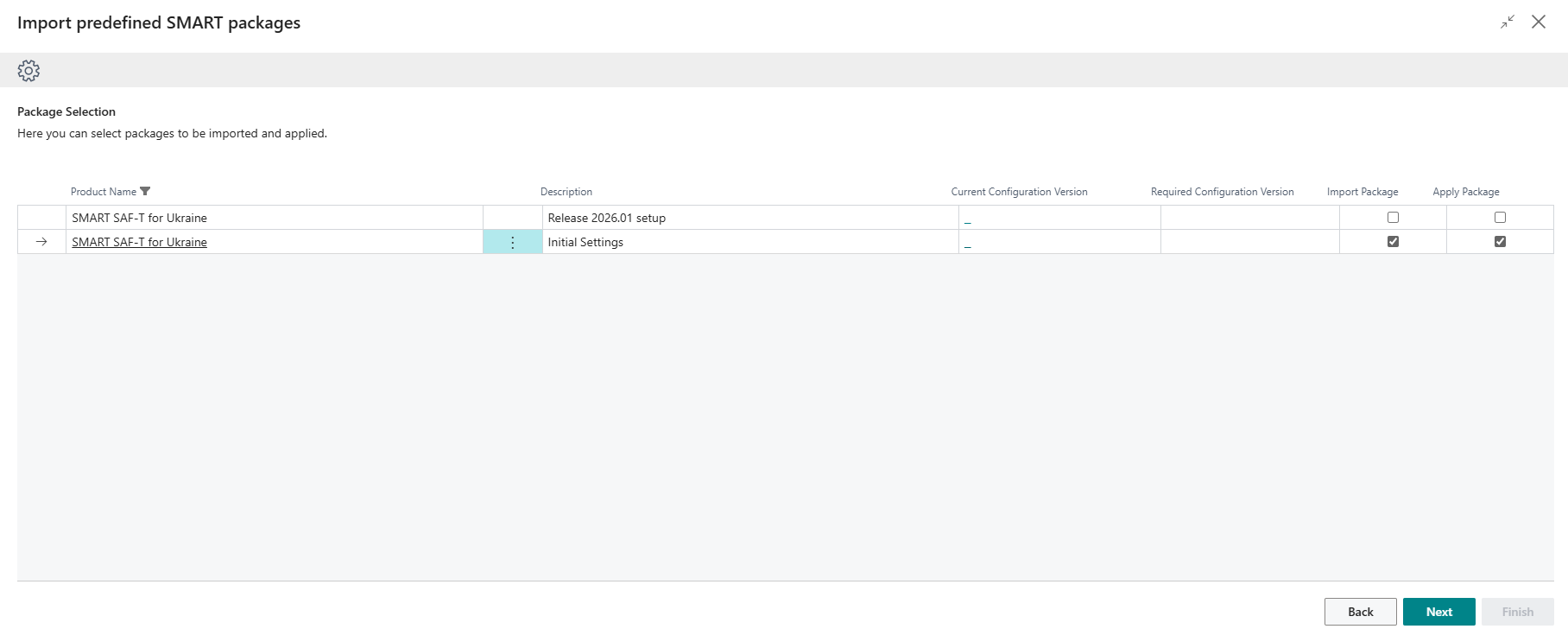This screenshot has height=629, width=1568.
Task: Click the Finish button
Action: point(1517,612)
